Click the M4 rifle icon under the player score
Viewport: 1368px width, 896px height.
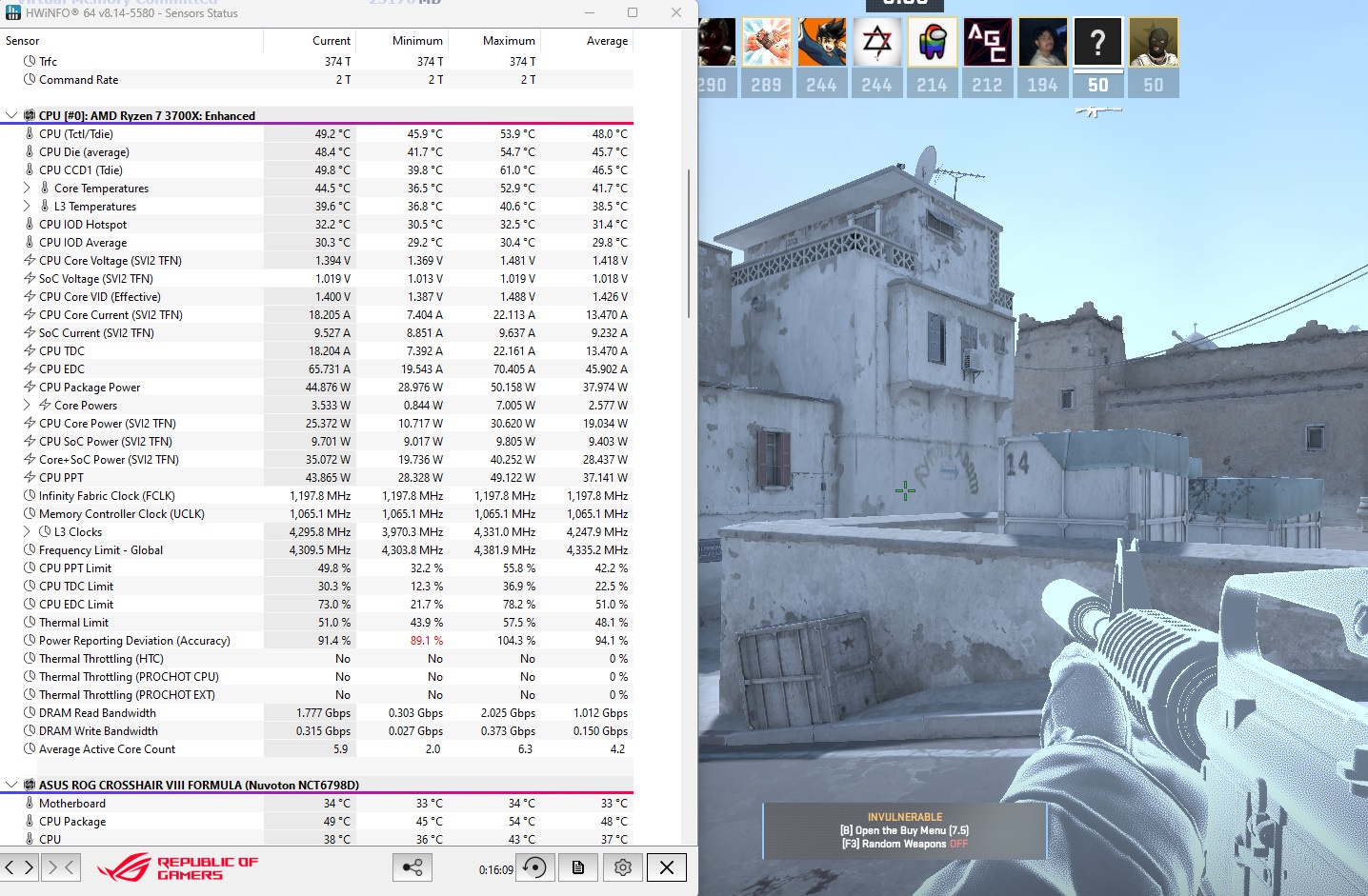tap(1098, 111)
